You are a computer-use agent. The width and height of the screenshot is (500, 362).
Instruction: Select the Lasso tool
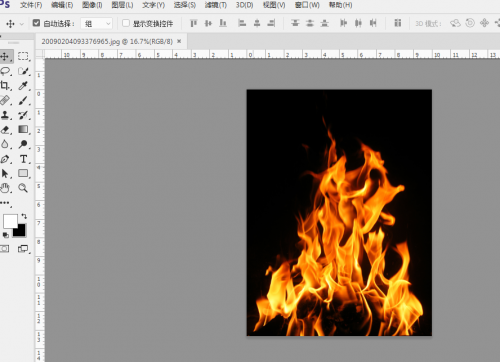tap(5, 71)
